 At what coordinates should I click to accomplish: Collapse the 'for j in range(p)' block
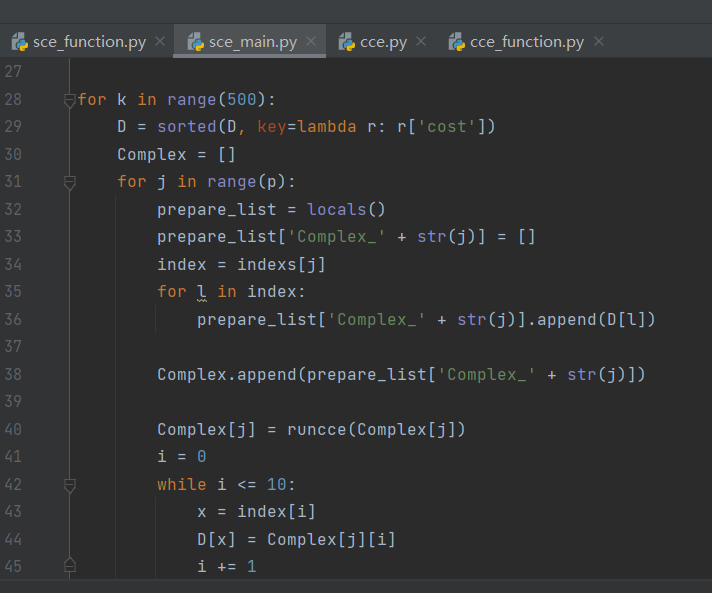point(69,183)
